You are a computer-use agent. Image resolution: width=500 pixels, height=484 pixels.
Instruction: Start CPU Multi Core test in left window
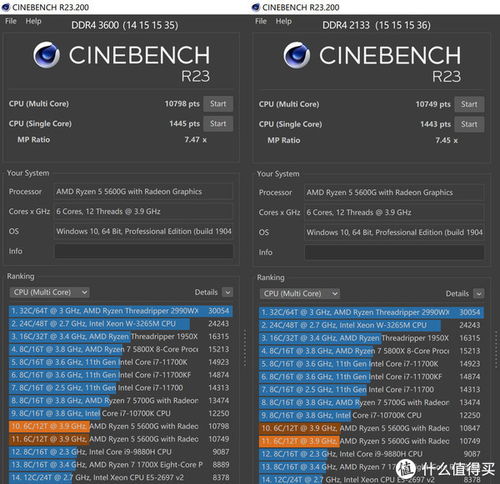click(x=218, y=104)
